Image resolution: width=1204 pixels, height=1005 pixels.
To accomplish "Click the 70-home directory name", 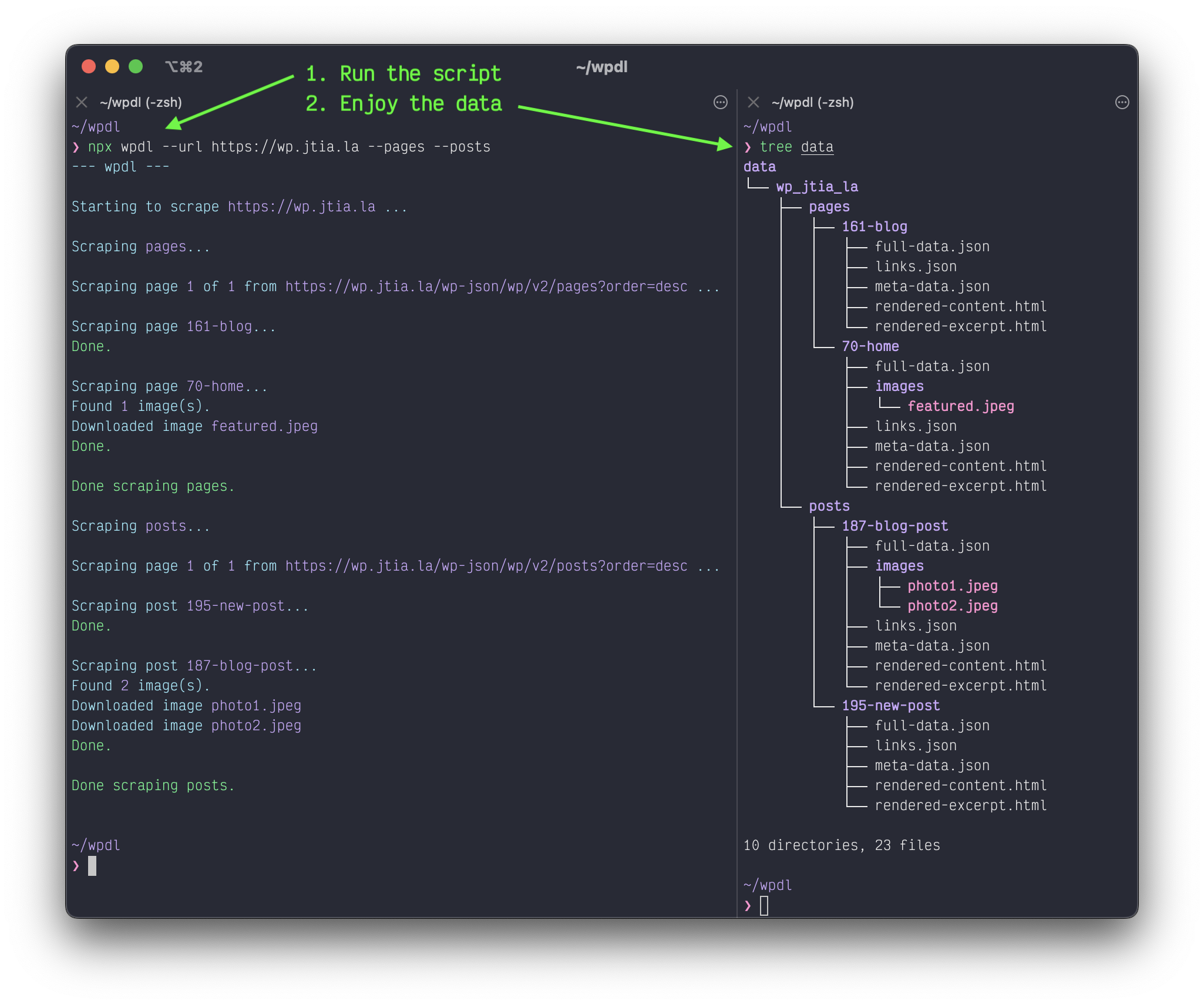I will [x=870, y=346].
